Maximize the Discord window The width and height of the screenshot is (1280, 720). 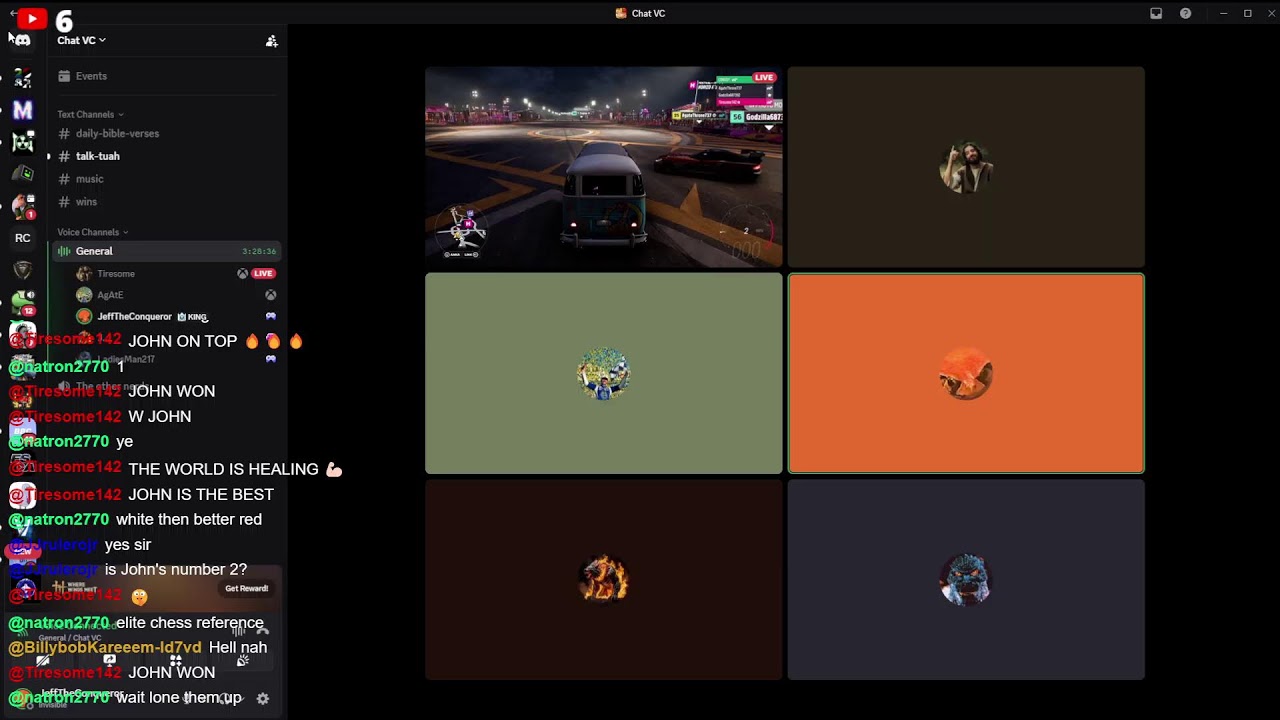1247,13
